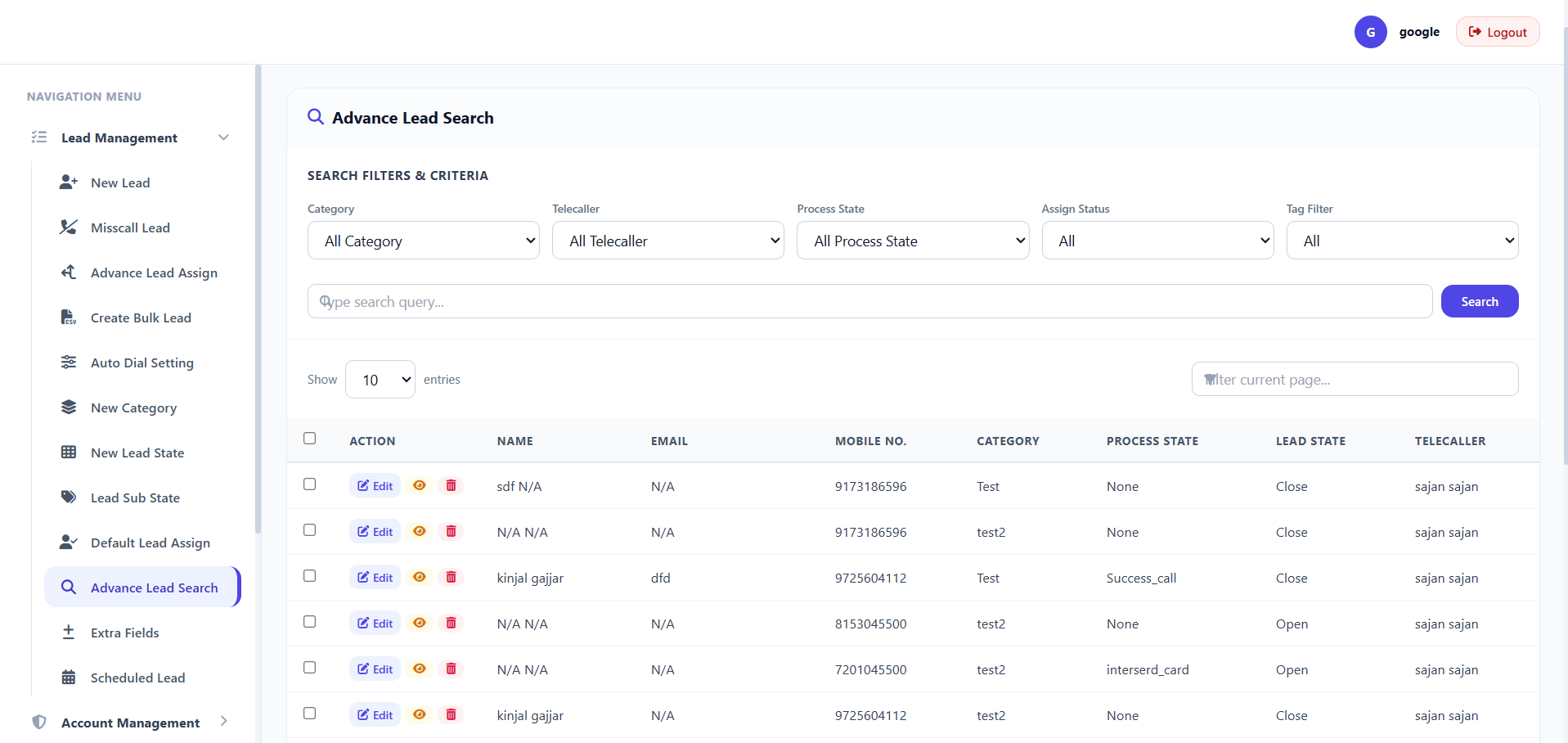Delete the 8153045500 lead row

(451, 623)
